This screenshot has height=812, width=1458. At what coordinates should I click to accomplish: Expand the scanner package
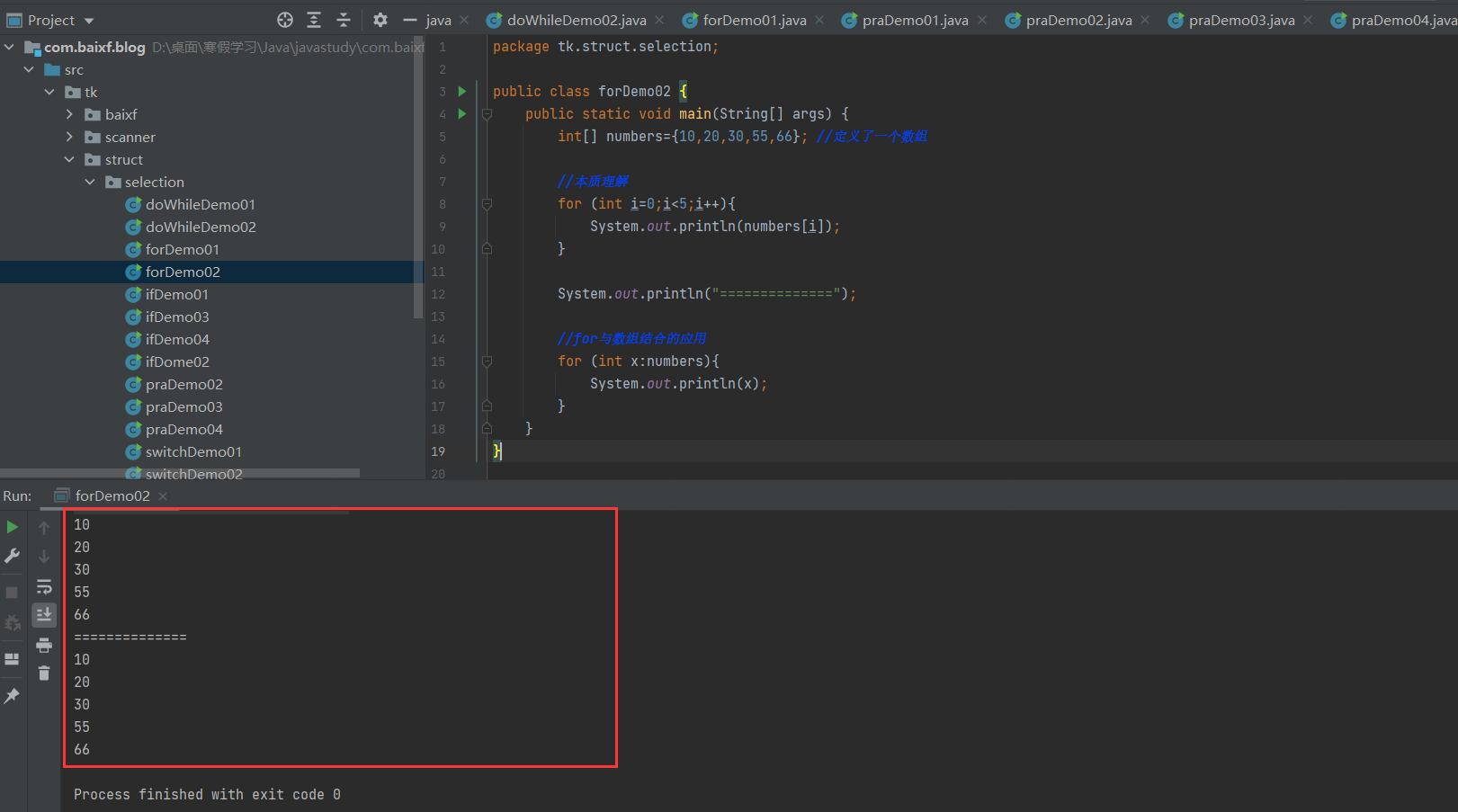click(70, 137)
